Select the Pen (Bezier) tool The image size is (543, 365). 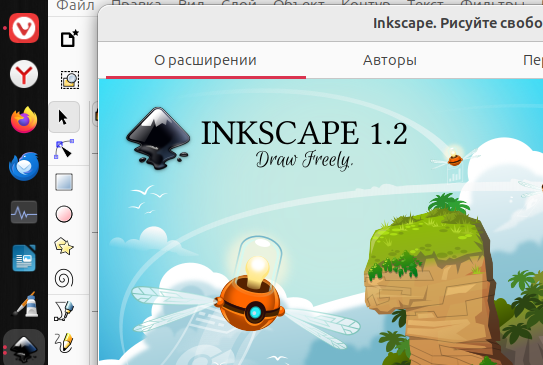64,311
